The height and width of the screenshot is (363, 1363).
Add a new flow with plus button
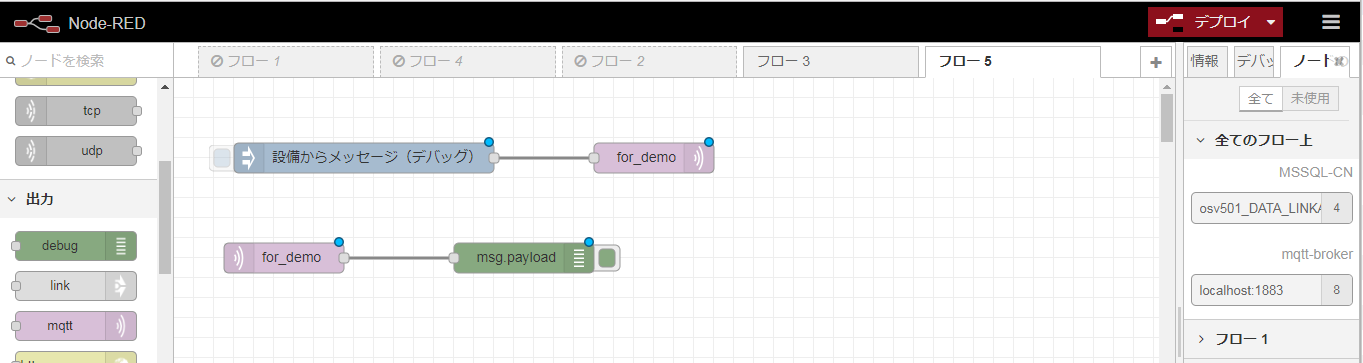[1155, 62]
